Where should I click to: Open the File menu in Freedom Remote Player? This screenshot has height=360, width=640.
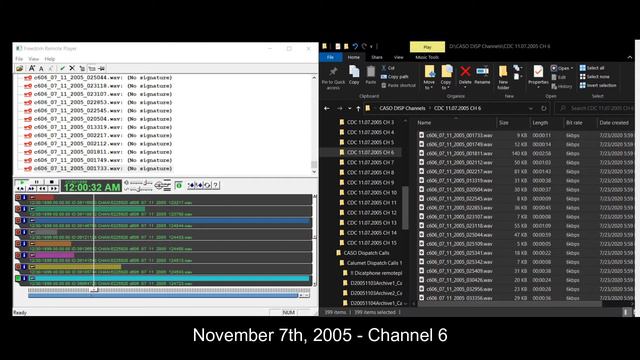tap(19, 59)
